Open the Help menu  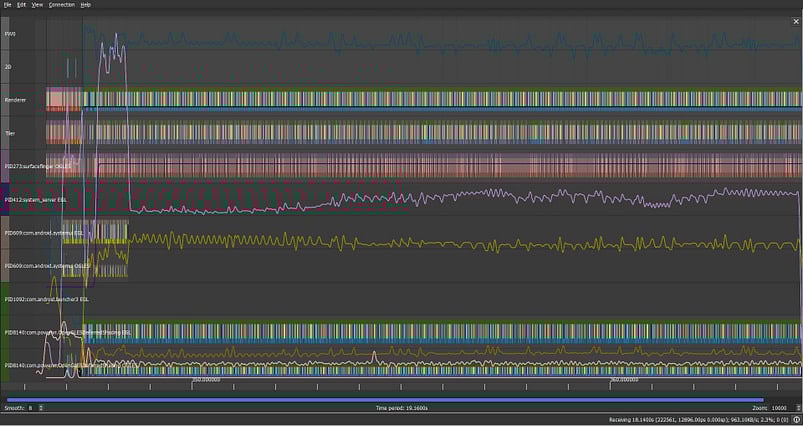(86, 5)
